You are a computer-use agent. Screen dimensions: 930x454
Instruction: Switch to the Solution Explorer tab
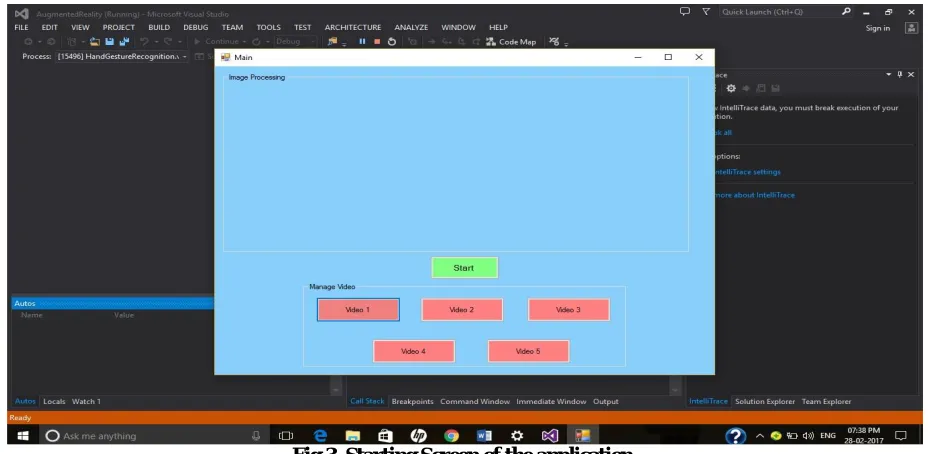765,401
